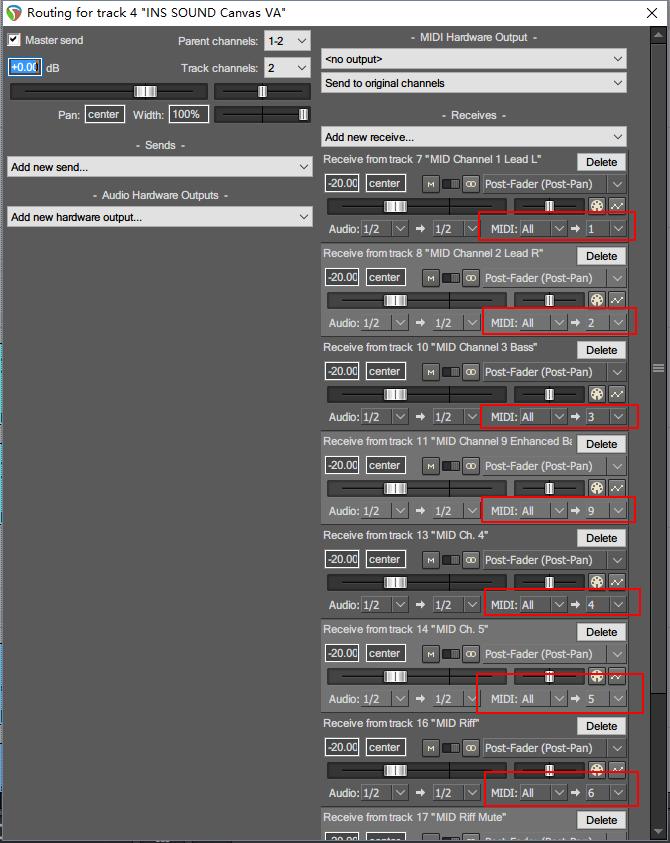670x843 pixels.
Task: Click -20.00 volume field of track 8 receive
Action: 342,277
